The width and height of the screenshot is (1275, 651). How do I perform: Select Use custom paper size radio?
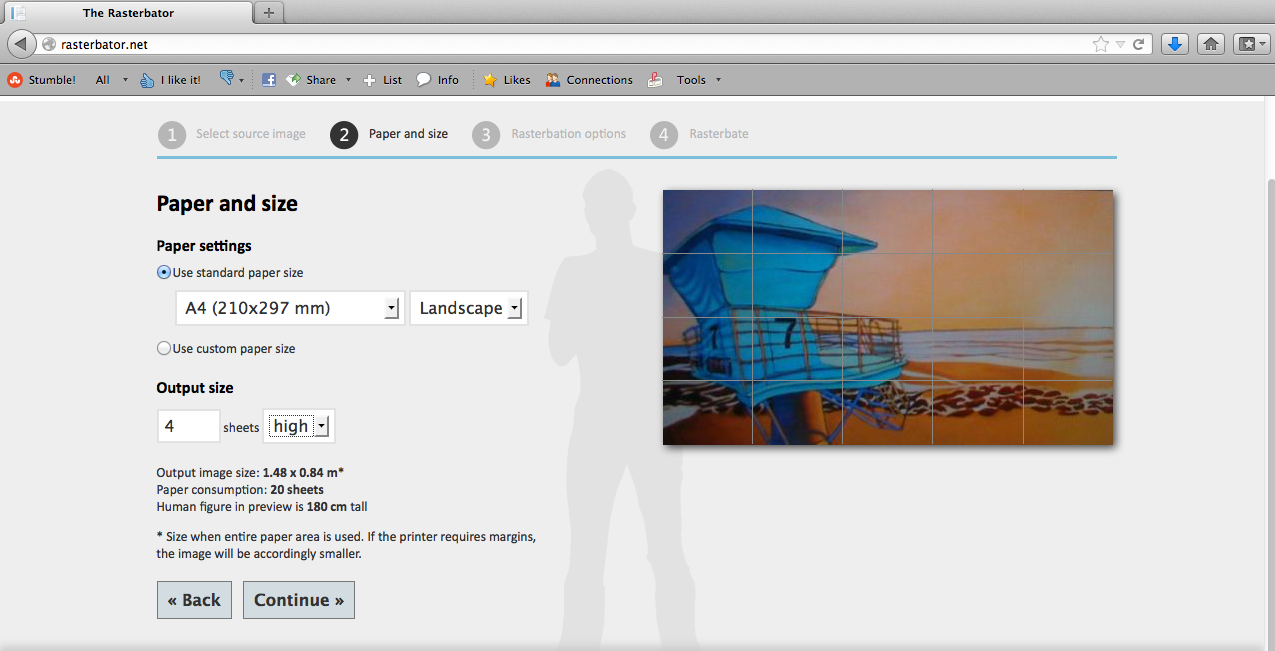coord(164,348)
